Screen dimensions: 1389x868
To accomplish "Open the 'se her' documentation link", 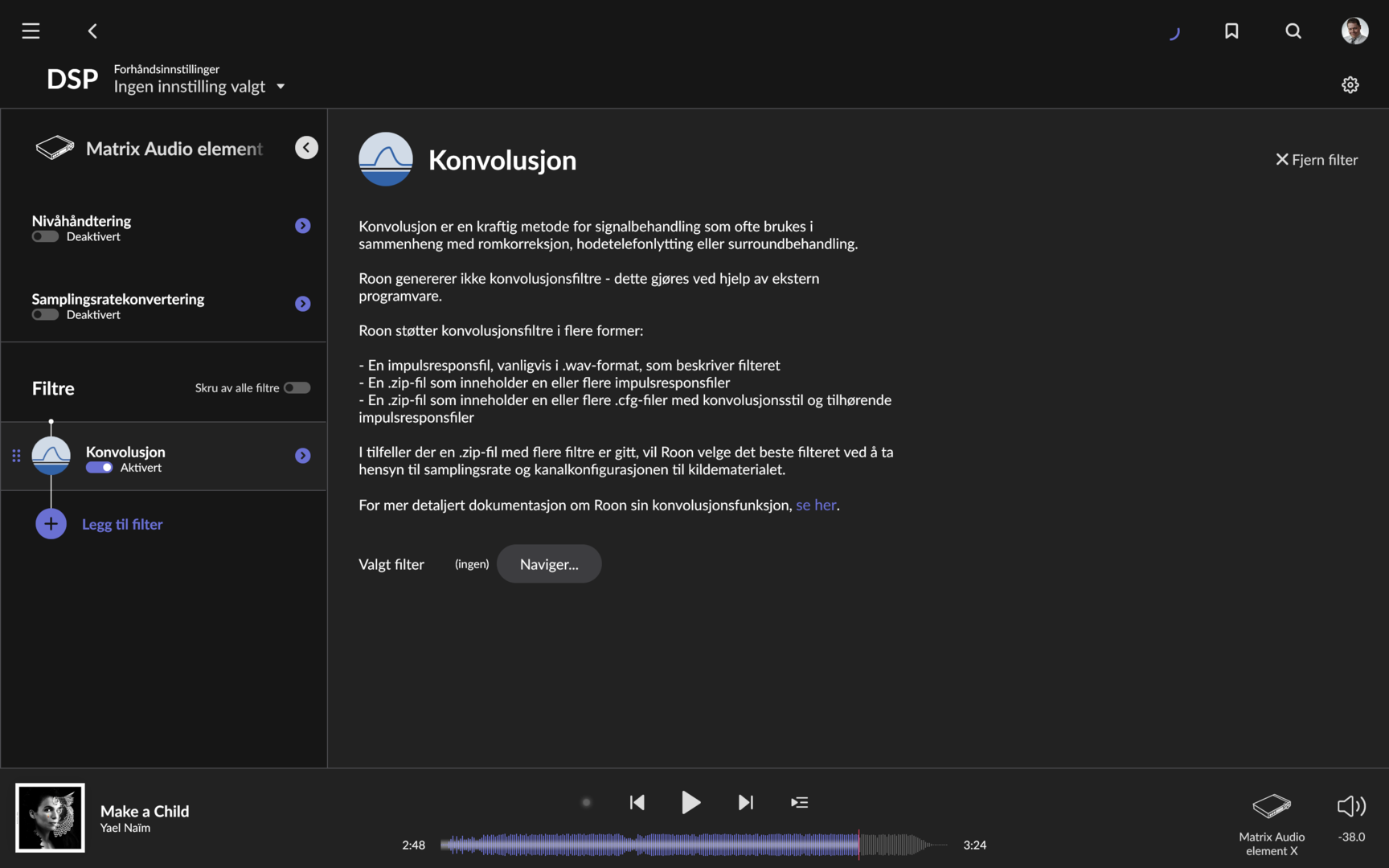I will click(x=815, y=506).
